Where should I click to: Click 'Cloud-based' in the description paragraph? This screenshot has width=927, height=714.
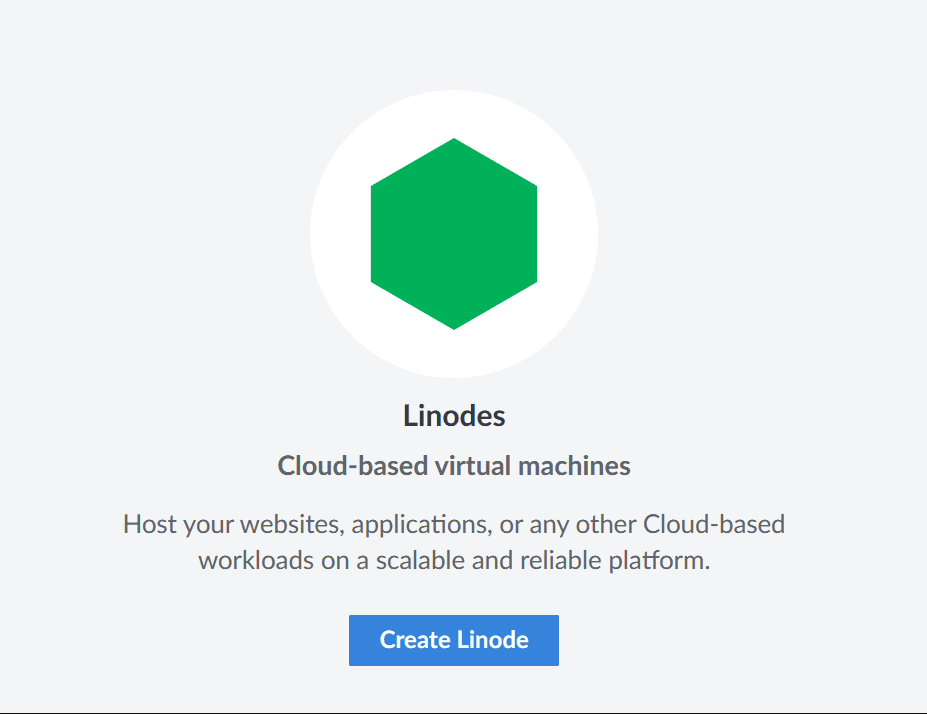point(714,524)
